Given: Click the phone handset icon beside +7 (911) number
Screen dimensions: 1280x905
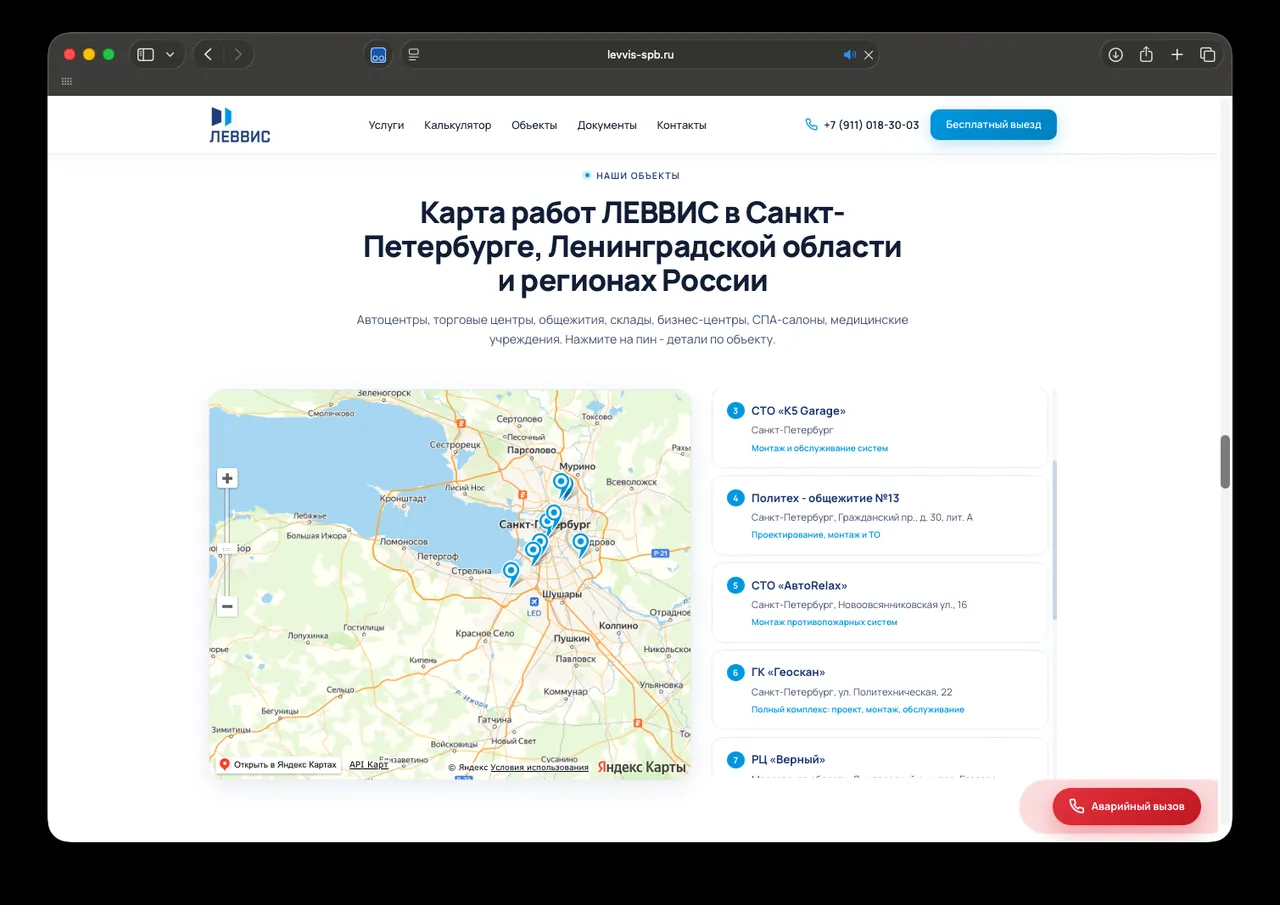Looking at the screenshot, I should [x=811, y=125].
